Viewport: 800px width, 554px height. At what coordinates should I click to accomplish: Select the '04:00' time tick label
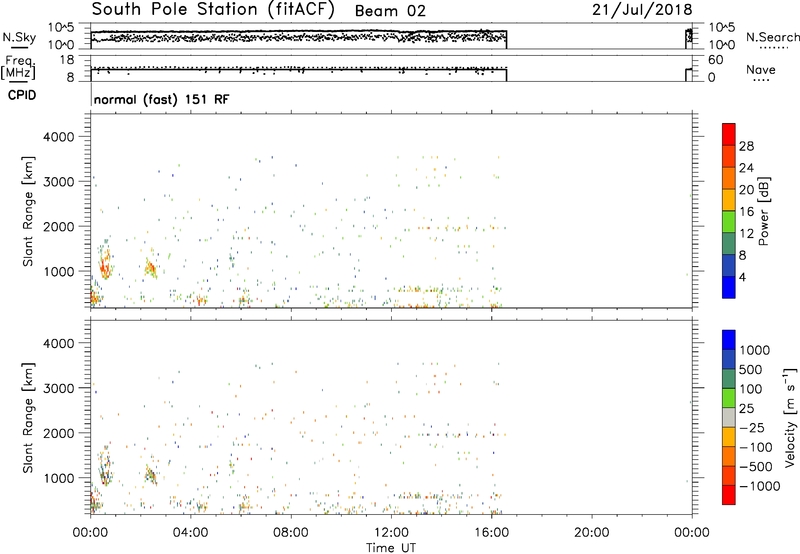(x=190, y=533)
